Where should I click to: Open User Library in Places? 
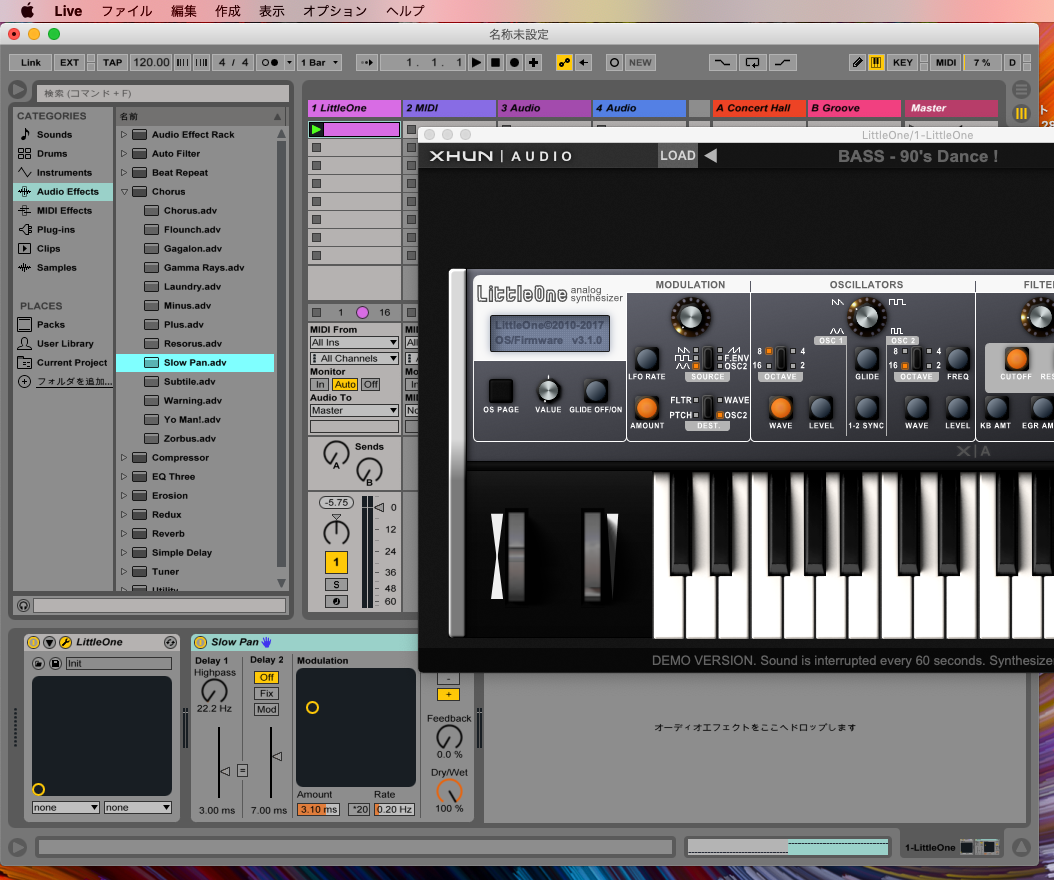[65, 344]
